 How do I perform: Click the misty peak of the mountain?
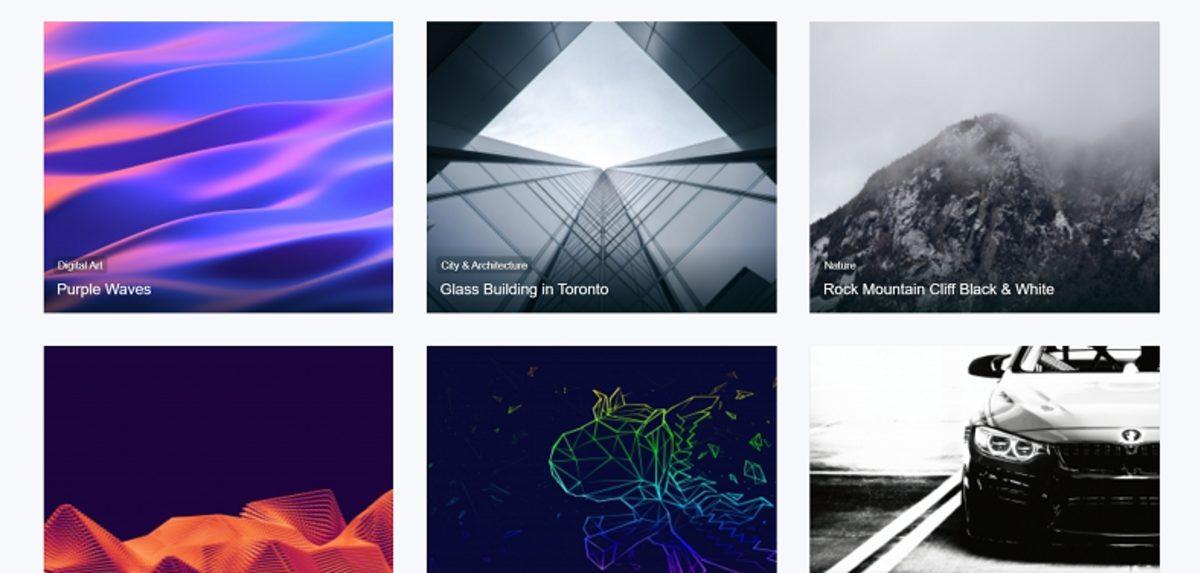(x=985, y=140)
